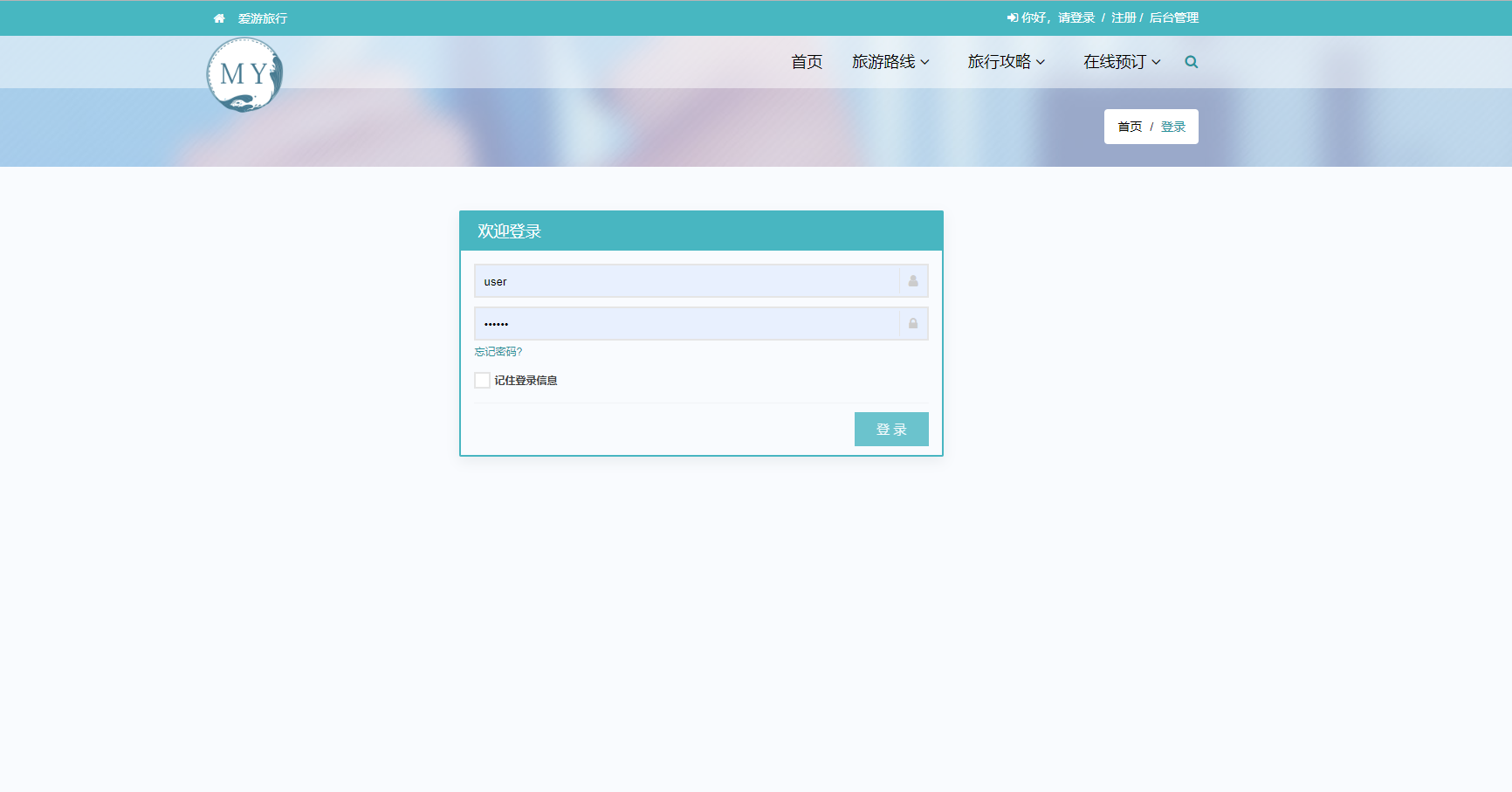Open the 忘记密码 link
The height and width of the screenshot is (792, 1512).
(497, 351)
